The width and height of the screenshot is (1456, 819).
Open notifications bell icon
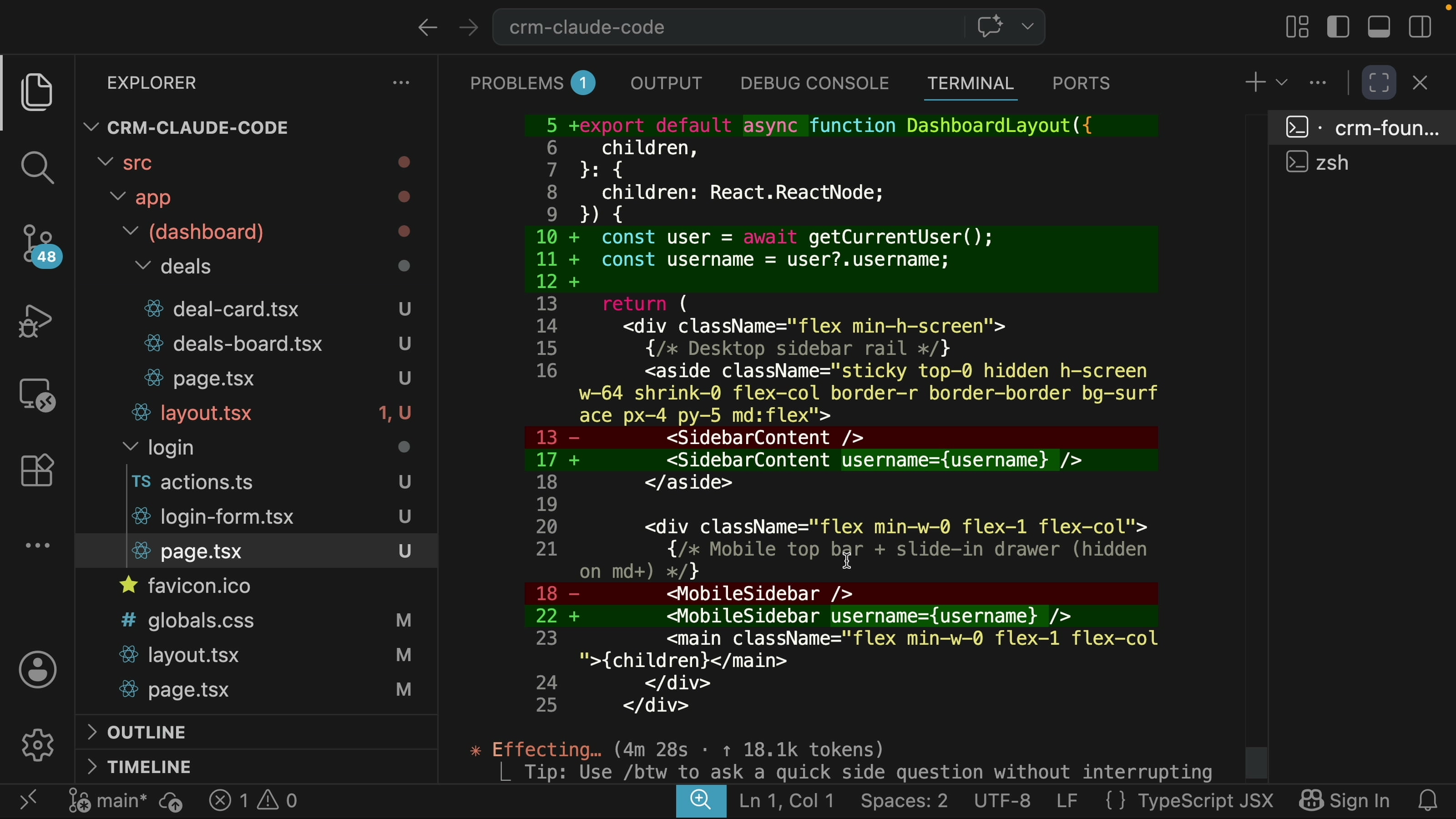click(x=1428, y=801)
